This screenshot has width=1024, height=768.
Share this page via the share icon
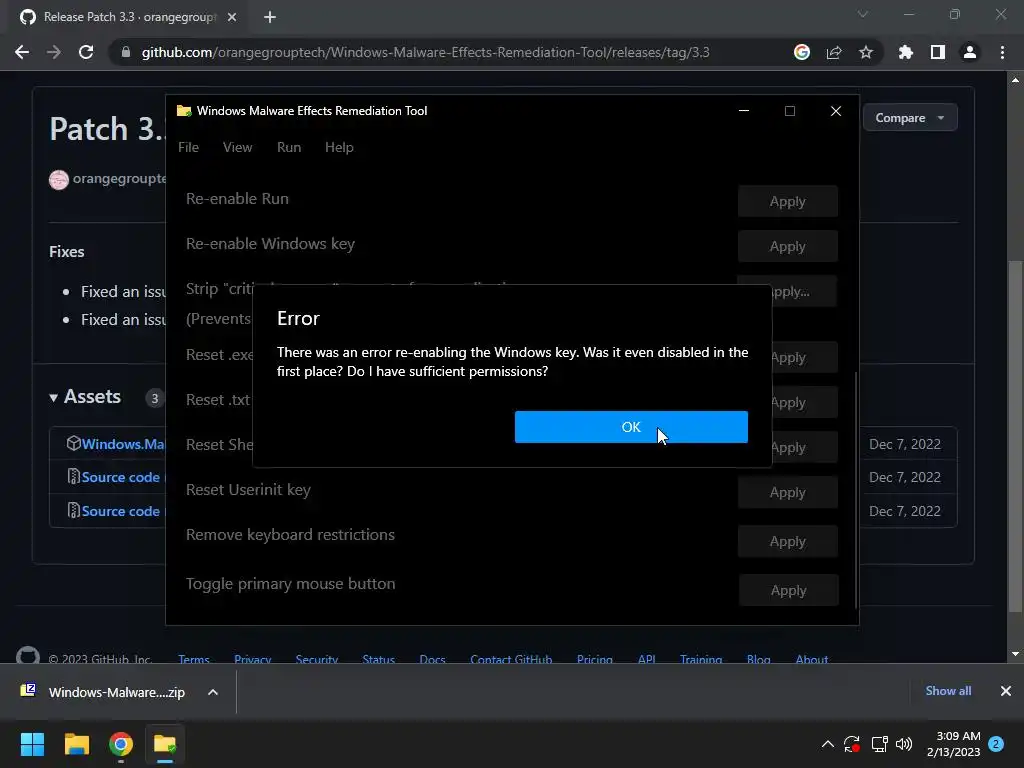coord(834,52)
